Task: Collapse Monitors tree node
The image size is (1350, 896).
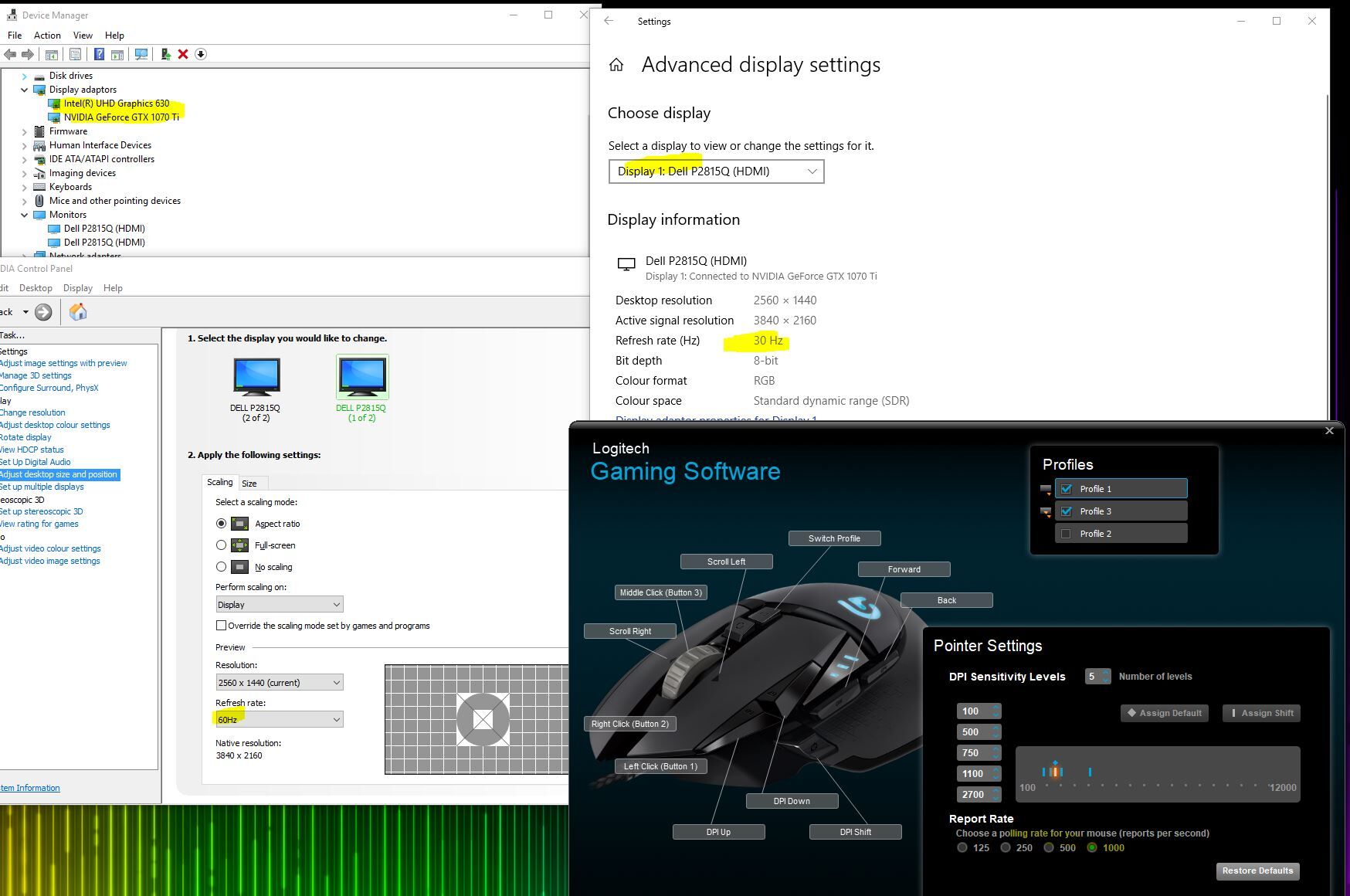Action: pos(24,215)
